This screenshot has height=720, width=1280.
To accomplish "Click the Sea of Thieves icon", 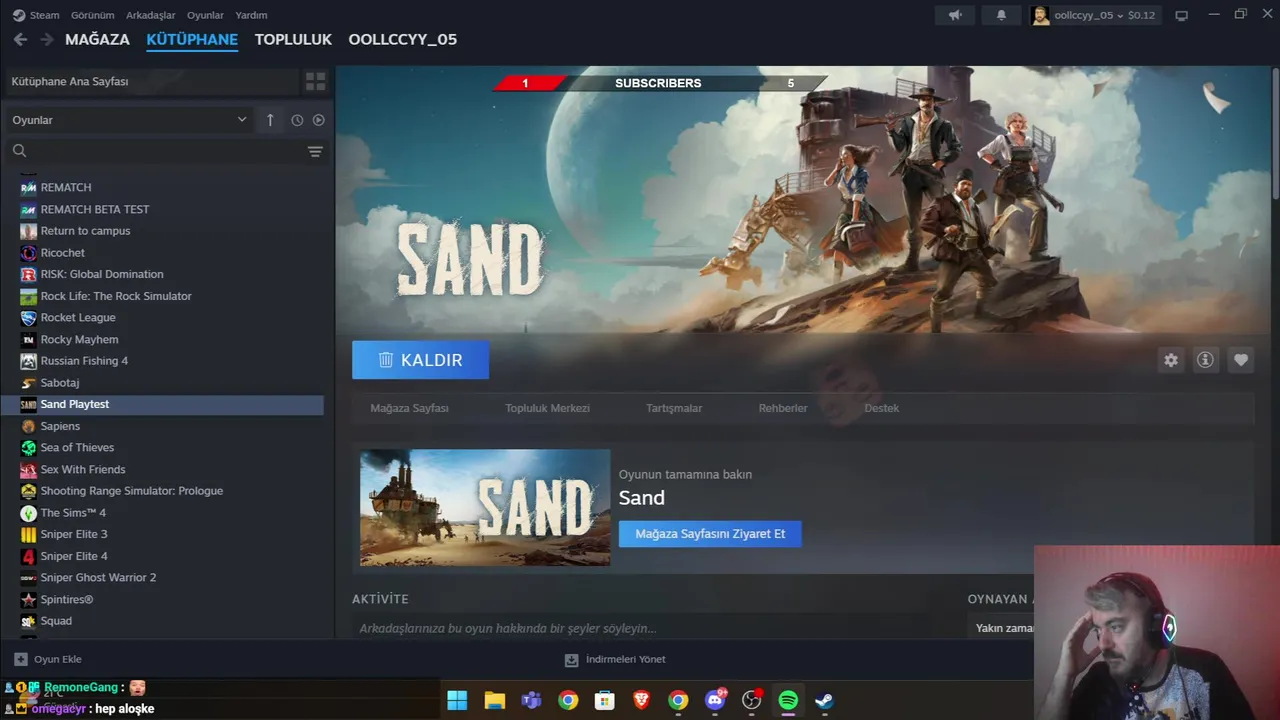I will [29, 448].
